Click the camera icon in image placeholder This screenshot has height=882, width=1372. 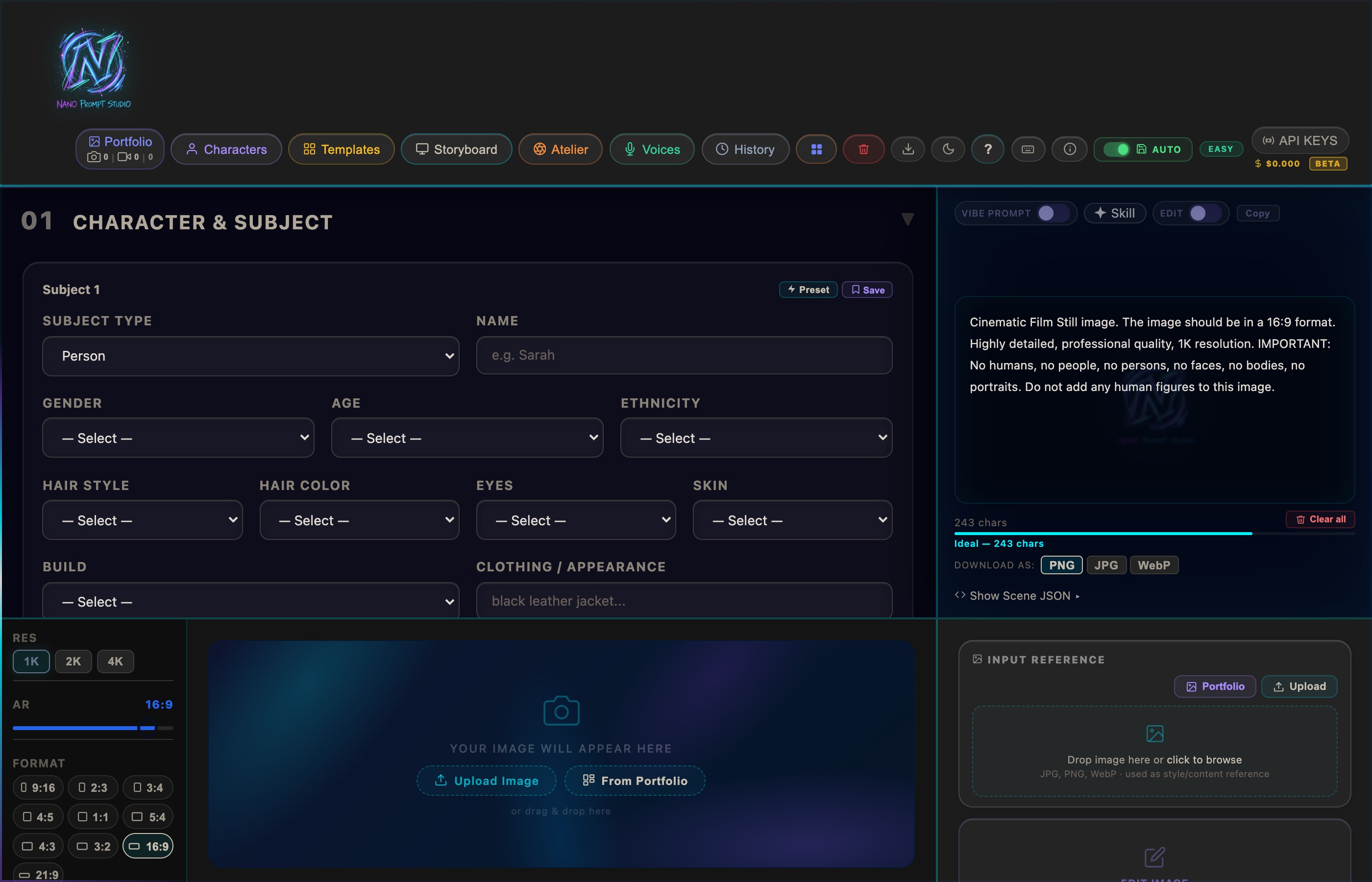point(561,711)
